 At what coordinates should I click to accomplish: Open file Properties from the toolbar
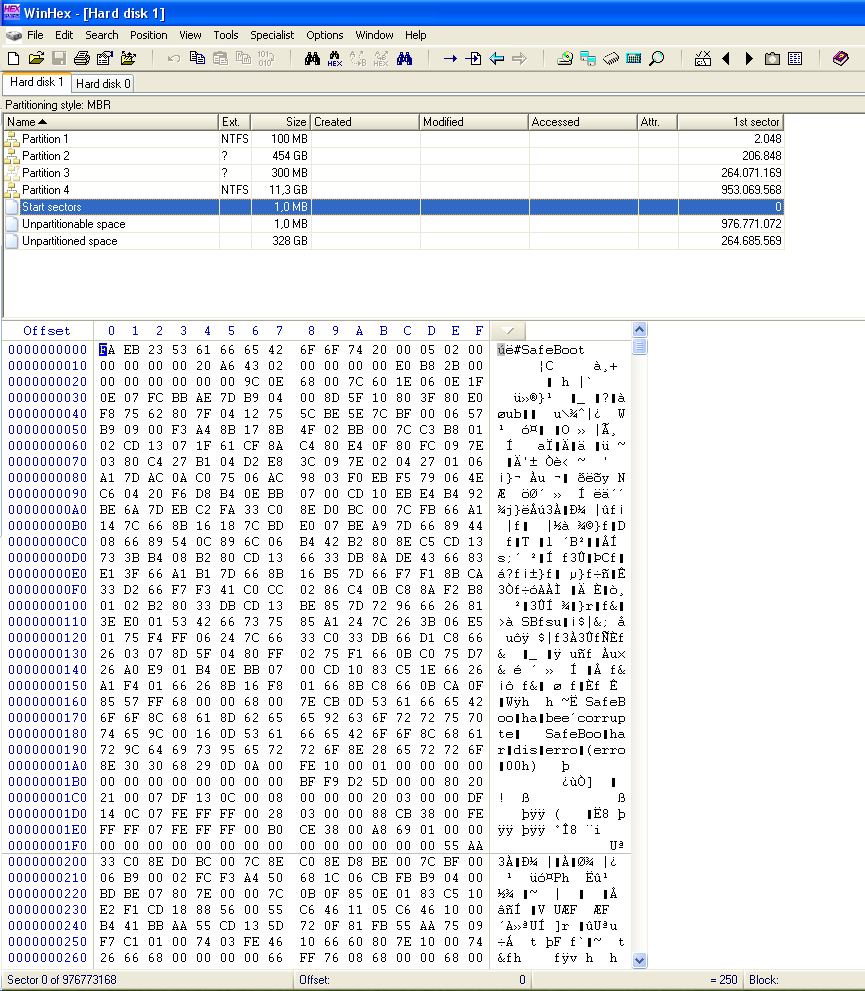(x=105, y=59)
